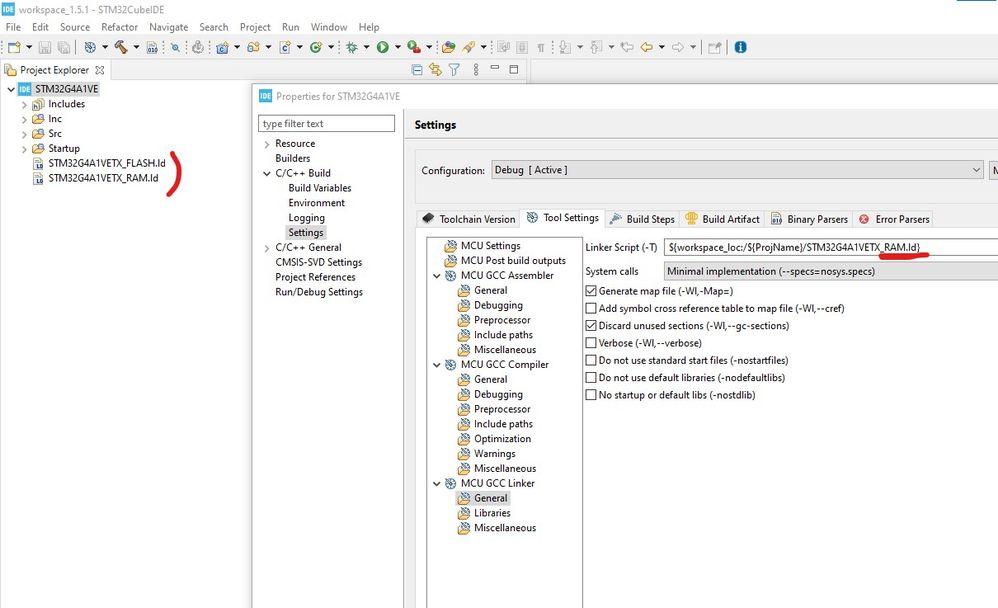Select STM32G4A1VETX_RAM.ld file
The image size is (998, 608).
pyautogui.click(x=103, y=178)
